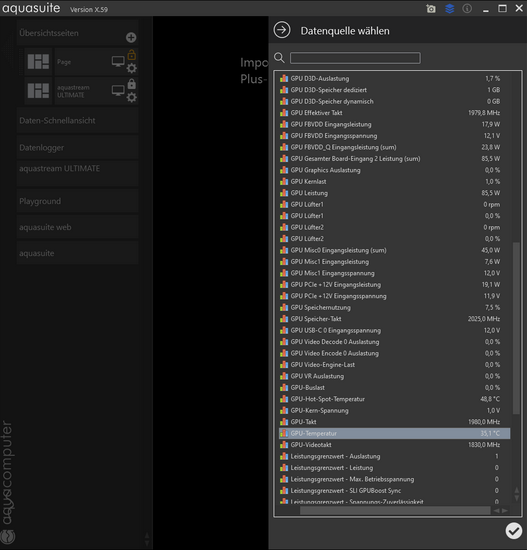Select GPU Speicher-Takt entry
Viewport: 527px width, 550px height.
coord(394,319)
